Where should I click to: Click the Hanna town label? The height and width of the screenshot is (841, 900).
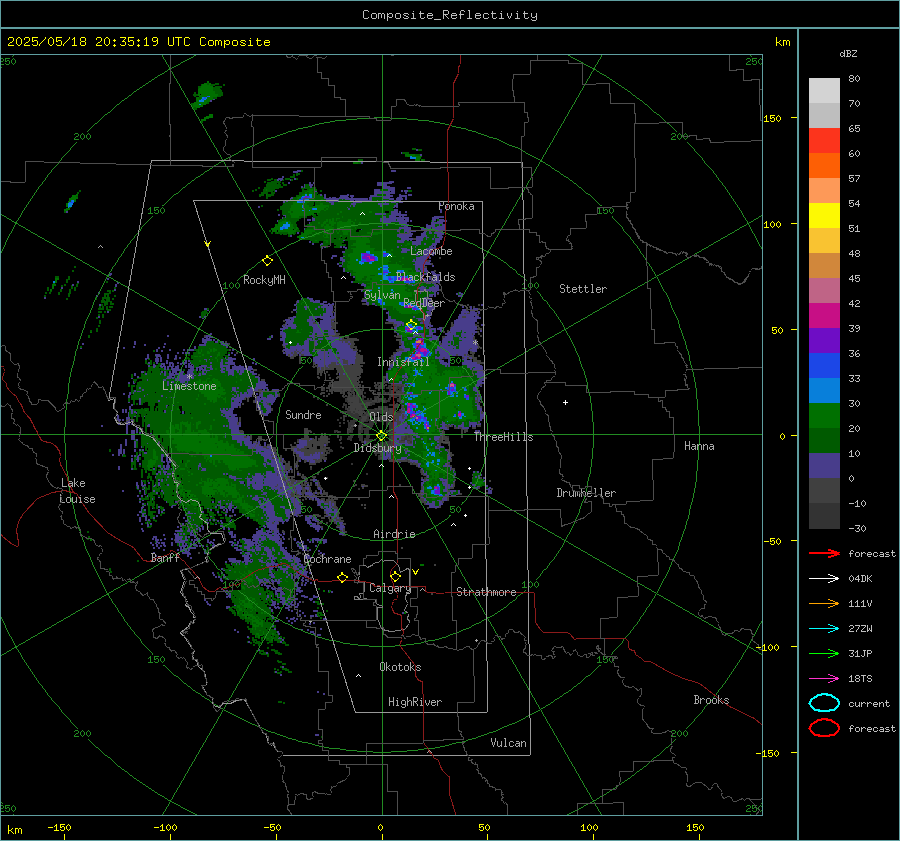pyautogui.click(x=699, y=446)
